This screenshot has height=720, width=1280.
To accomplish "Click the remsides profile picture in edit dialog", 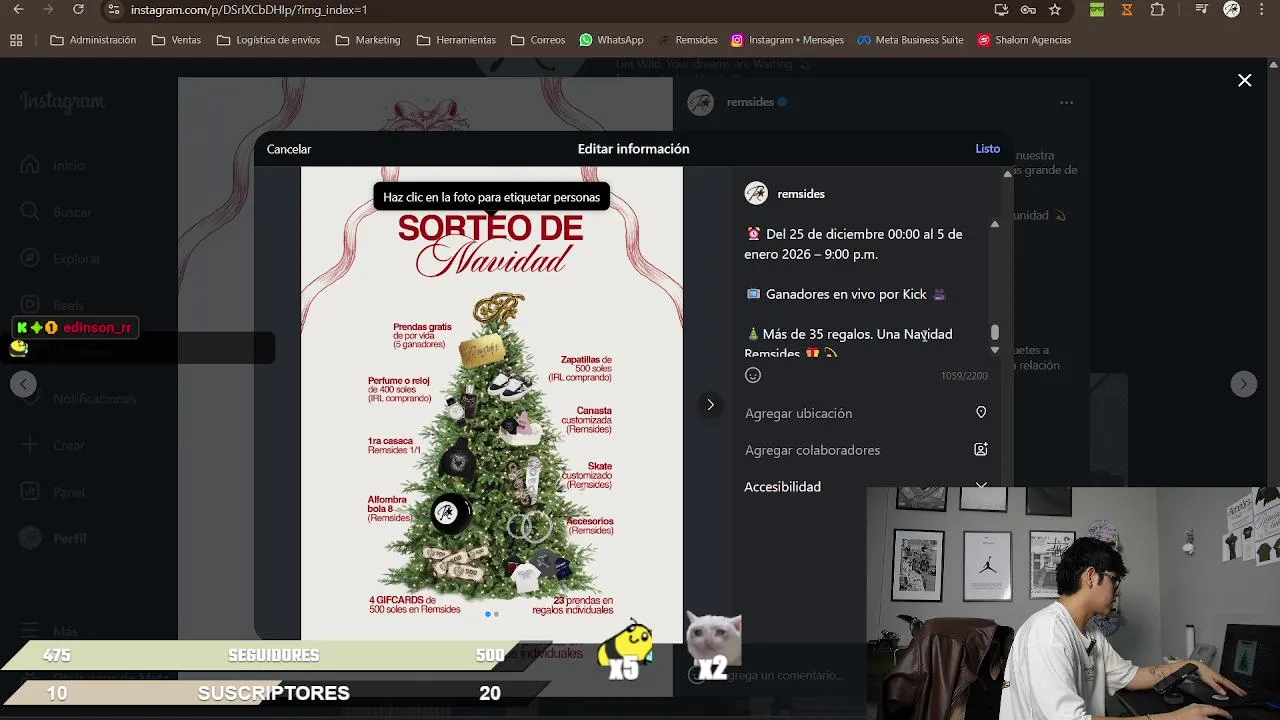I will (756, 194).
